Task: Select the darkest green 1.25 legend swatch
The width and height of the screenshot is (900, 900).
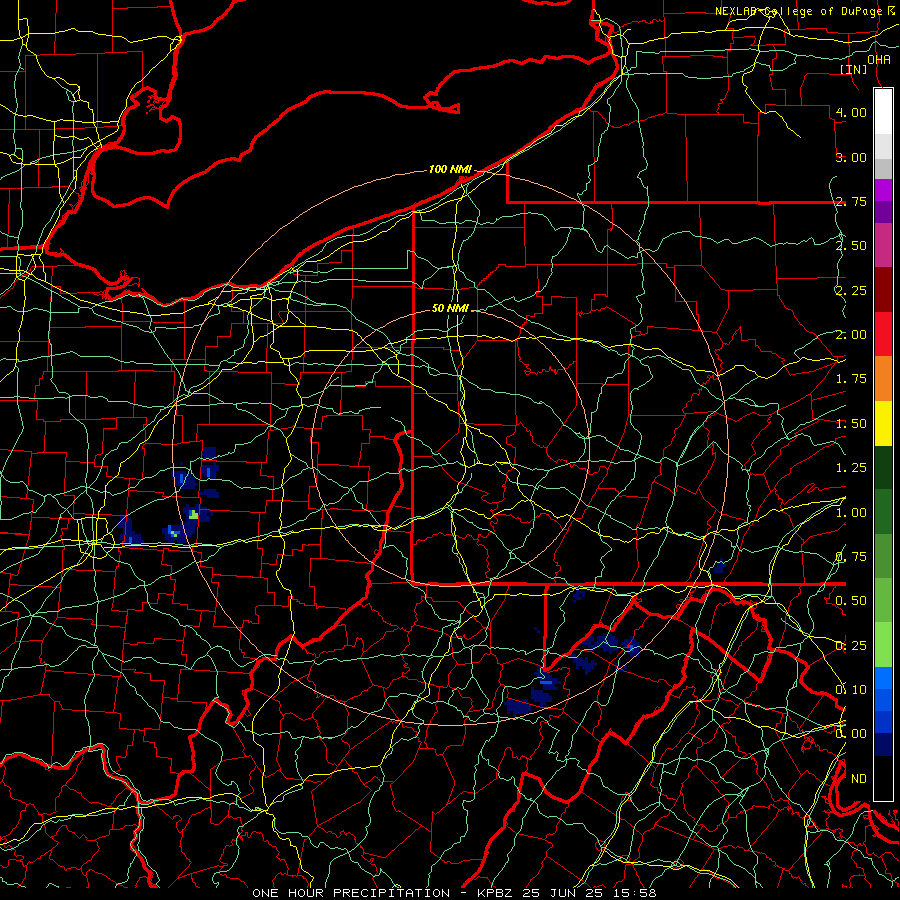Action: (883, 467)
